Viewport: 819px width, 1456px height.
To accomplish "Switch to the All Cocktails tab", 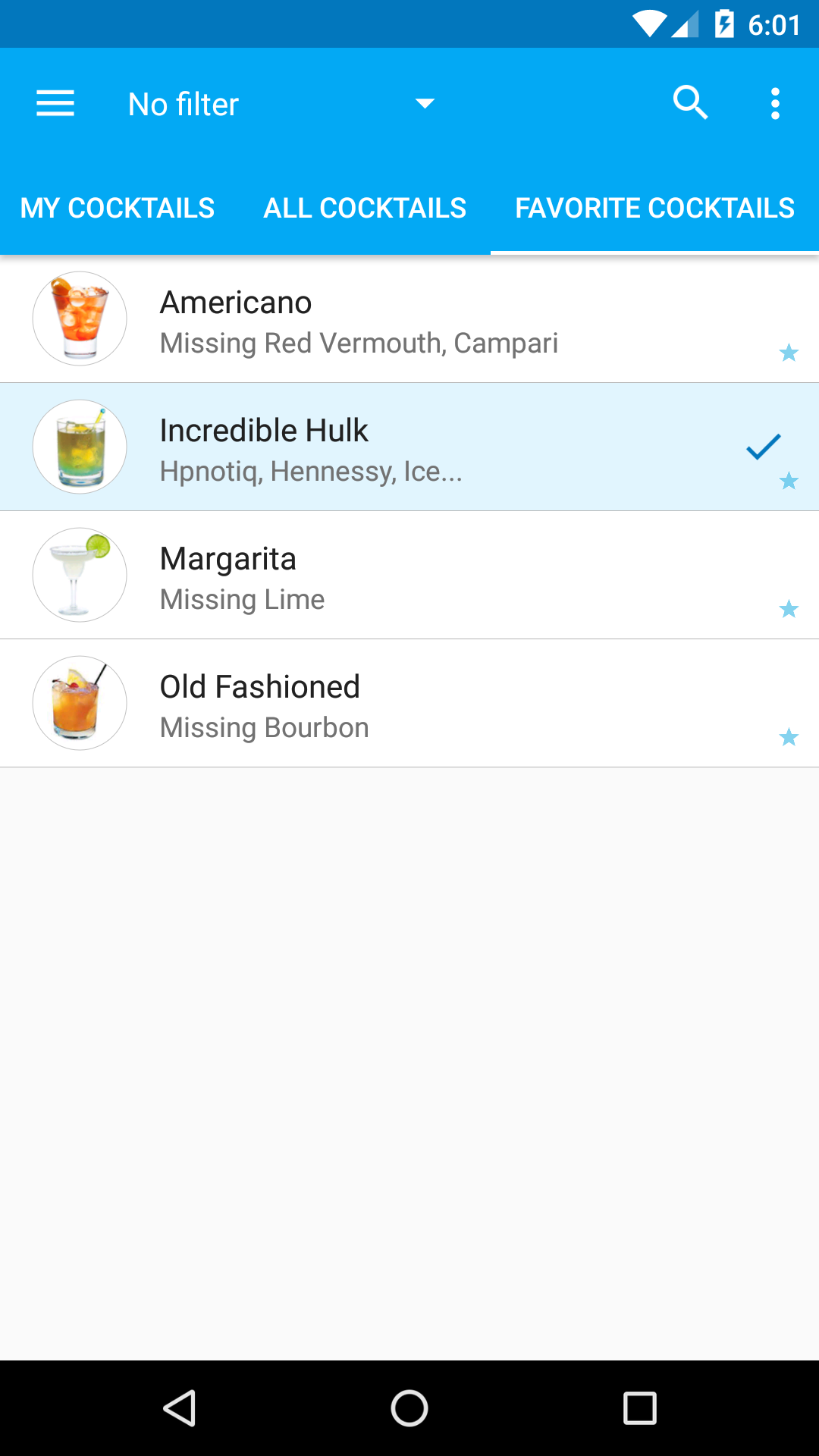I will (x=365, y=208).
